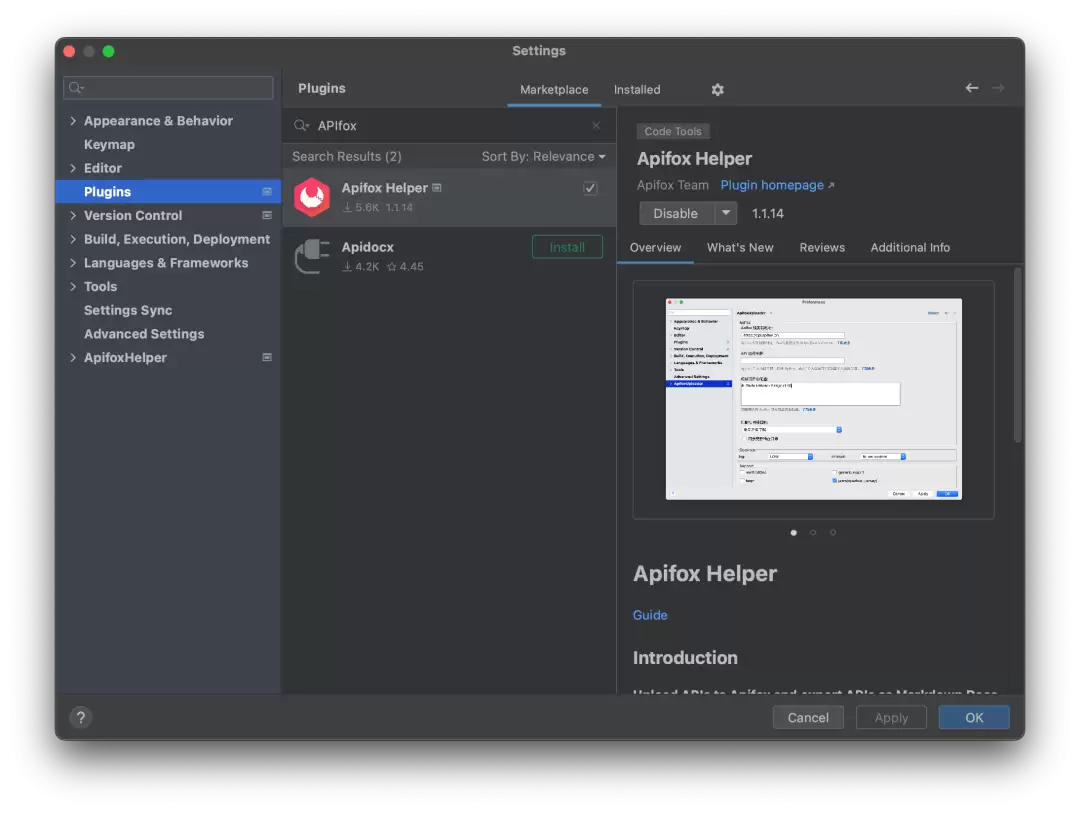The height and width of the screenshot is (813, 1080).
Task: Click the 1.1.14 version beside Disable
Action: [767, 214]
